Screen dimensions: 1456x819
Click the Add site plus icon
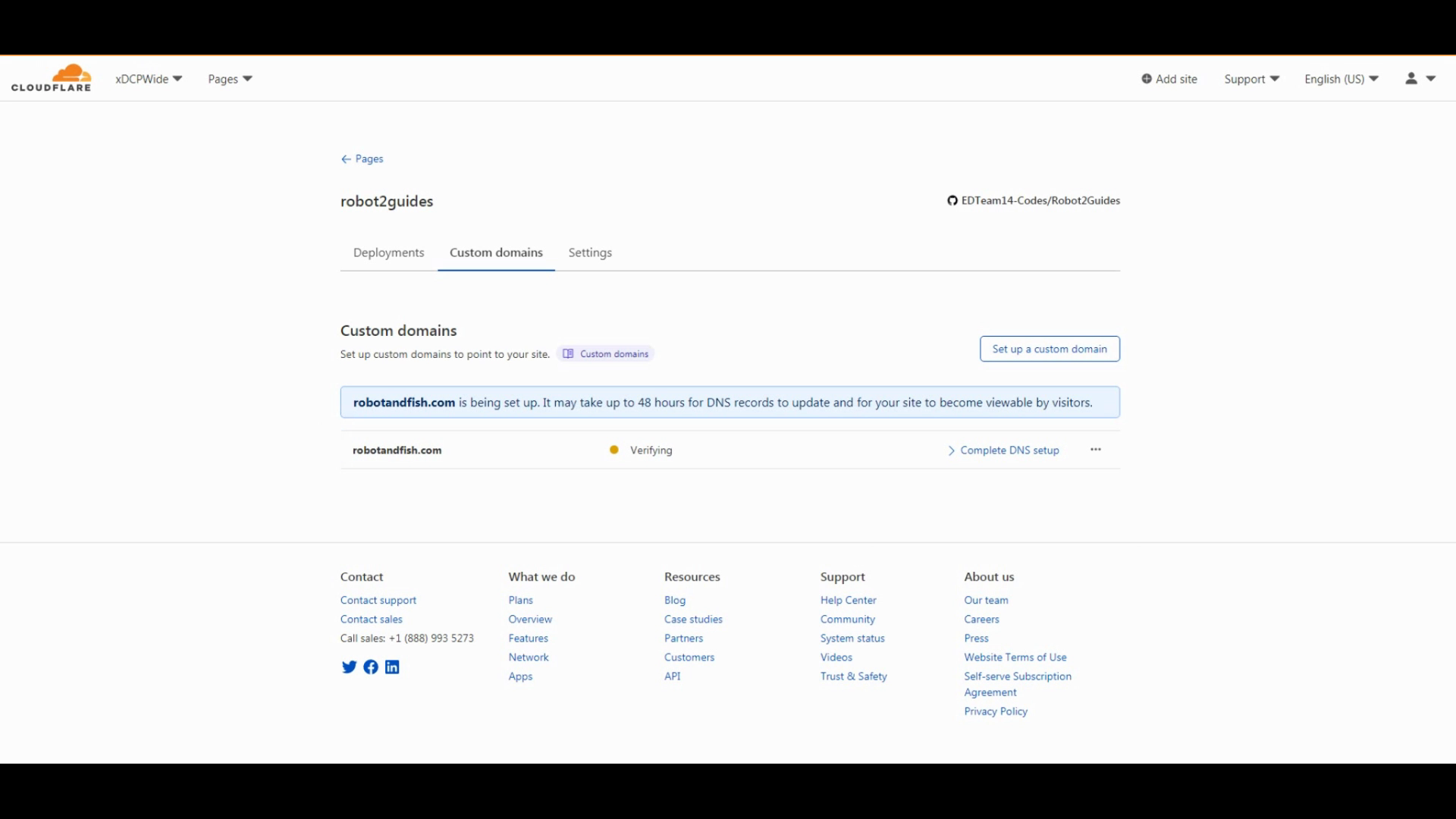[1147, 79]
